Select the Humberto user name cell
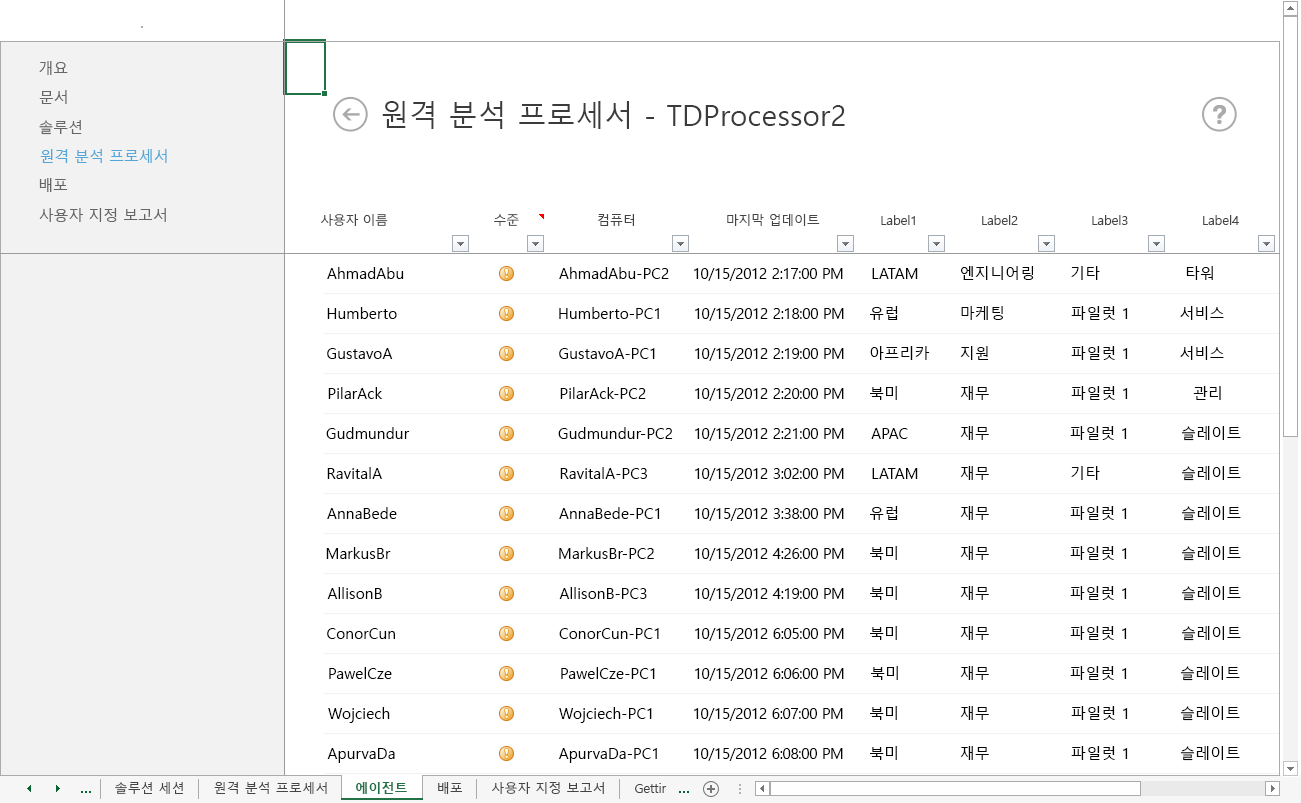The image size is (1301, 803). [361, 313]
